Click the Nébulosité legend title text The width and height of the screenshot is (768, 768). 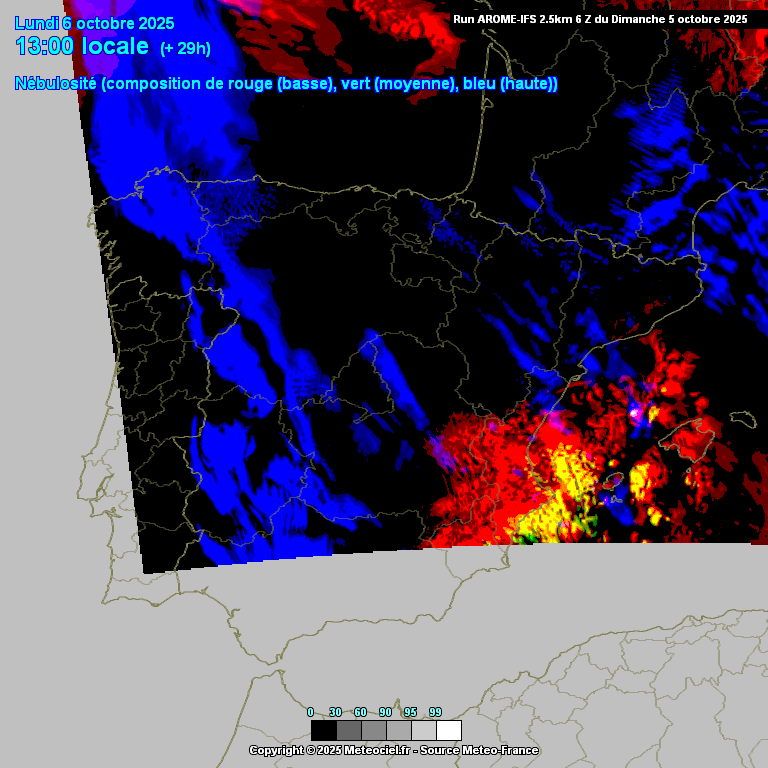[x=286, y=84]
